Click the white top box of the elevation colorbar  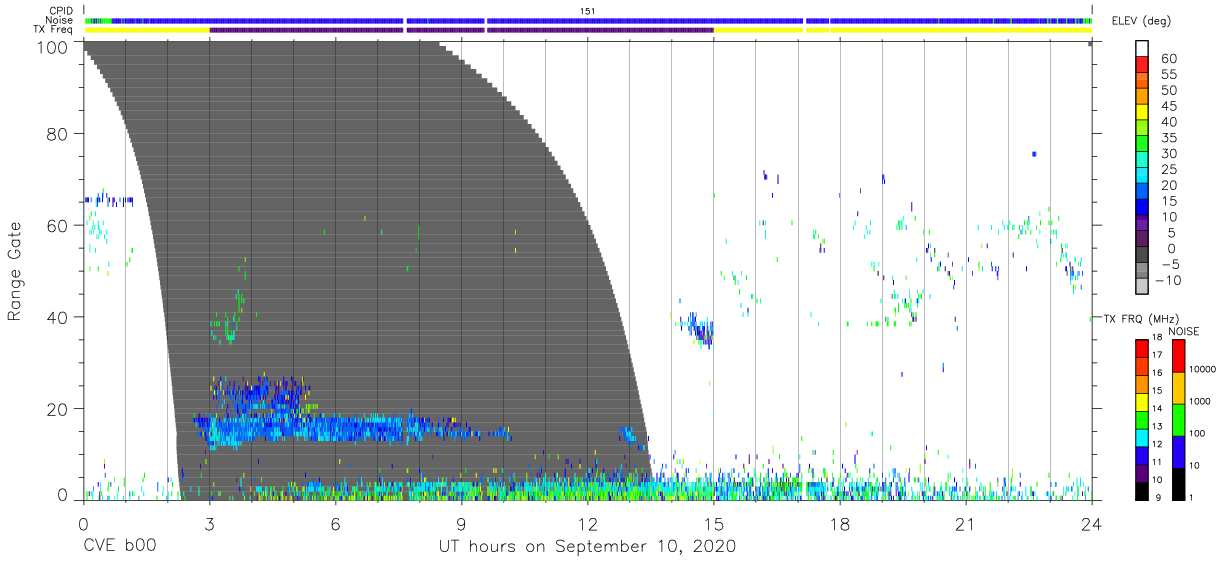[1142, 49]
